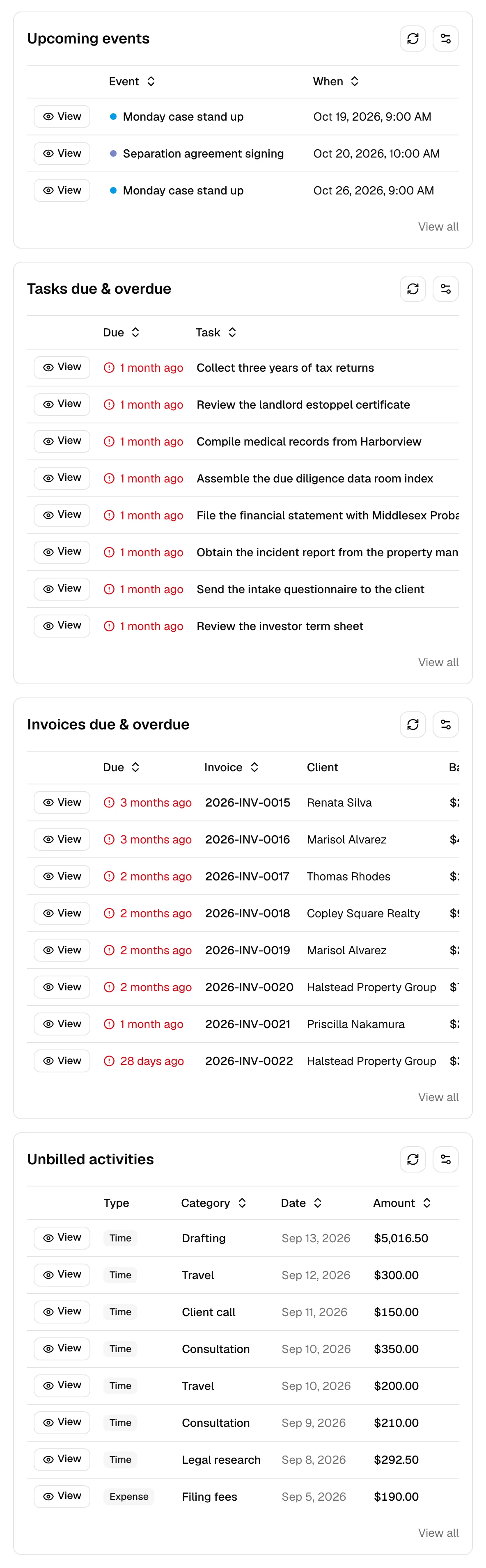The image size is (486, 1568).
Task: View the $210.00 Consultation activity
Action: tap(62, 1422)
